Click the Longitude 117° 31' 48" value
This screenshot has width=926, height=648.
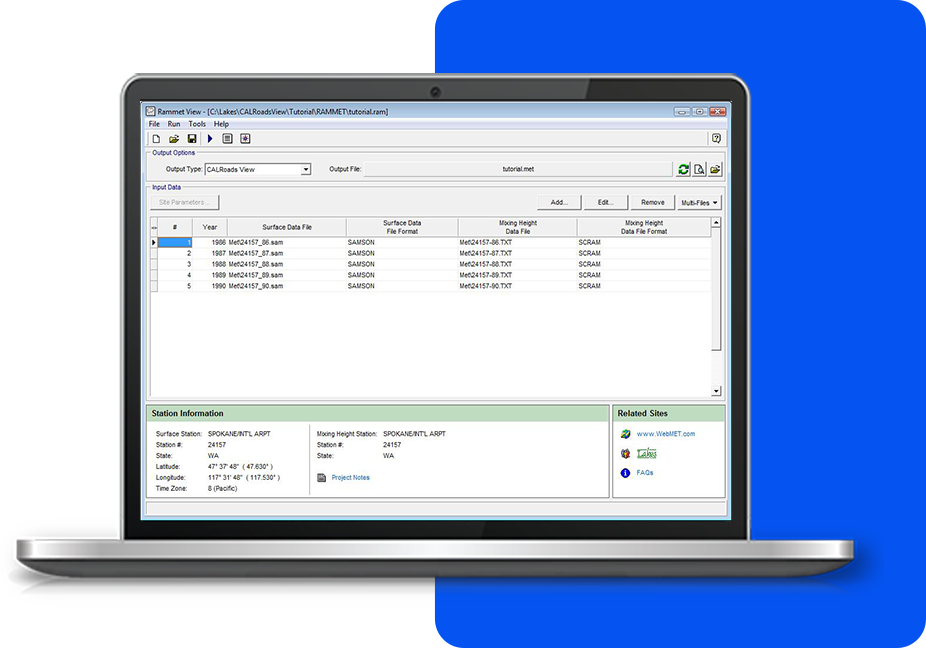click(x=244, y=478)
